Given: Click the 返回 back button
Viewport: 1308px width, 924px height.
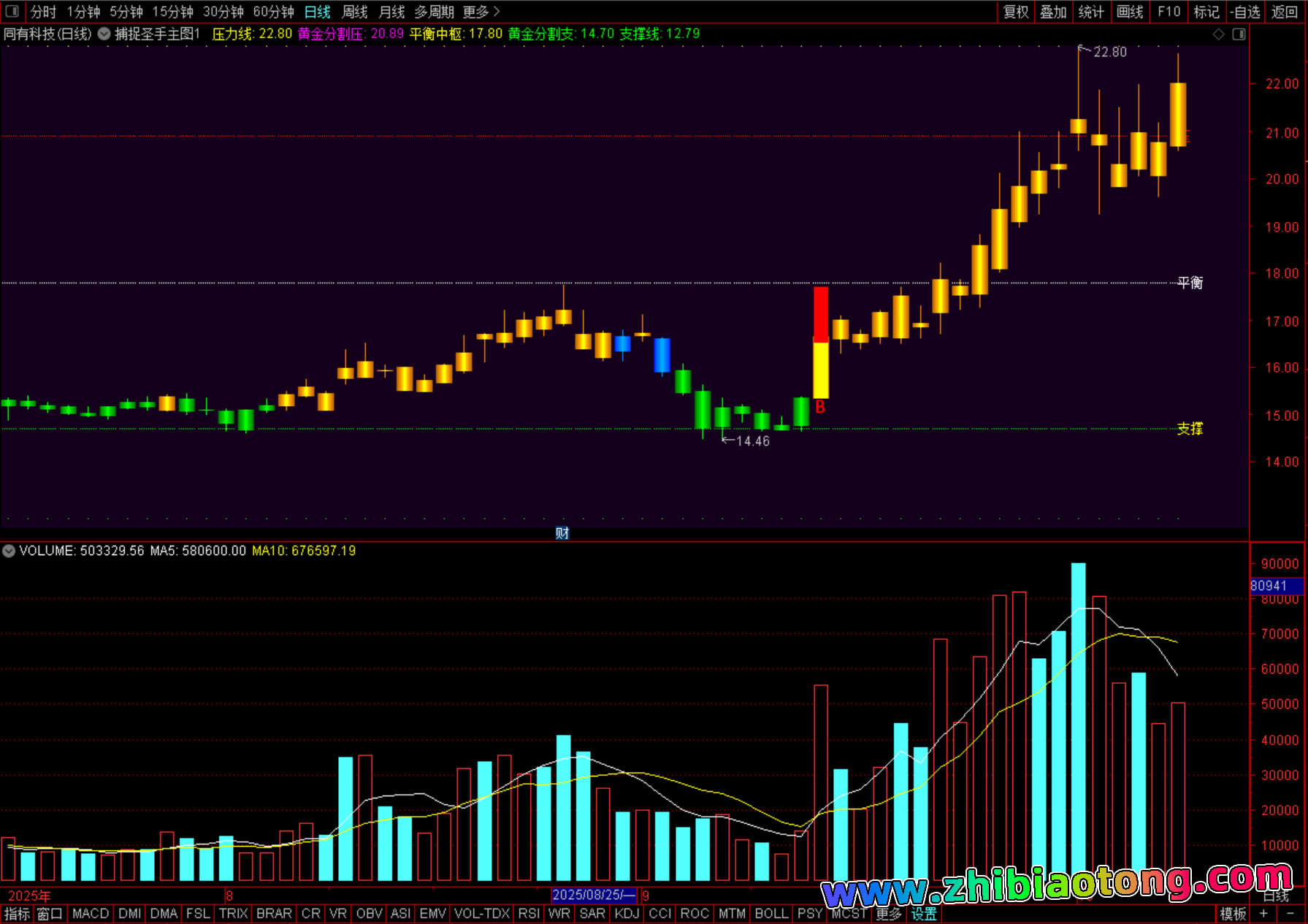Looking at the screenshot, I should point(1284,12).
